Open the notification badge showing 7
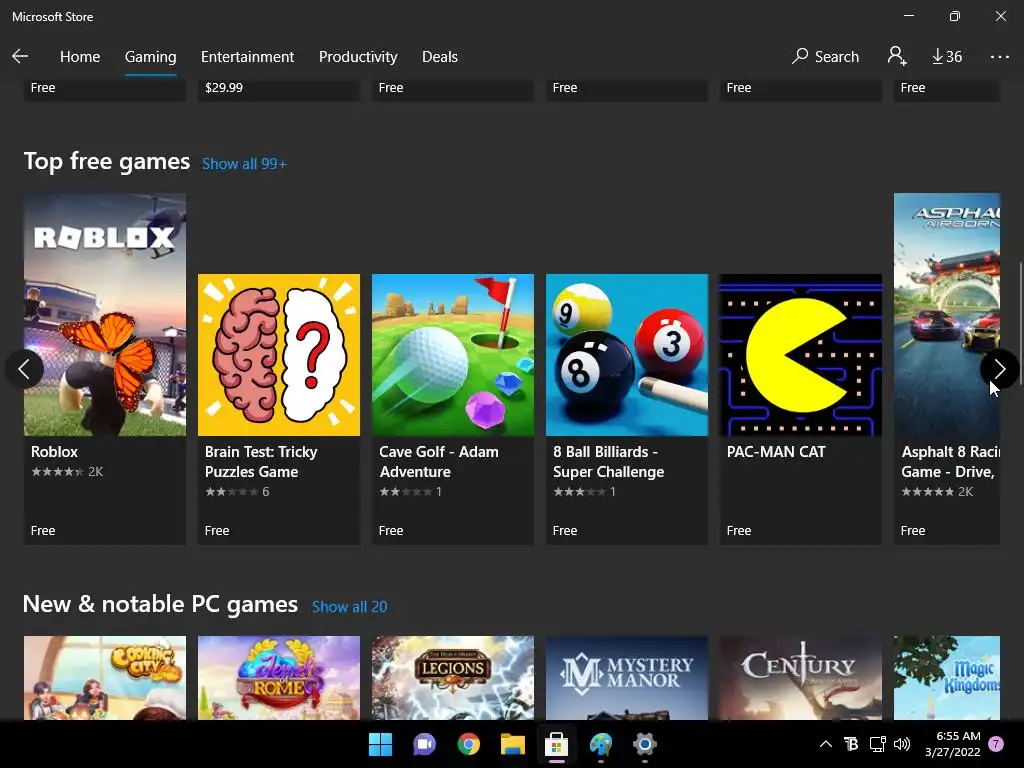The width and height of the screenshot is (1024, 768). (996, 744)
